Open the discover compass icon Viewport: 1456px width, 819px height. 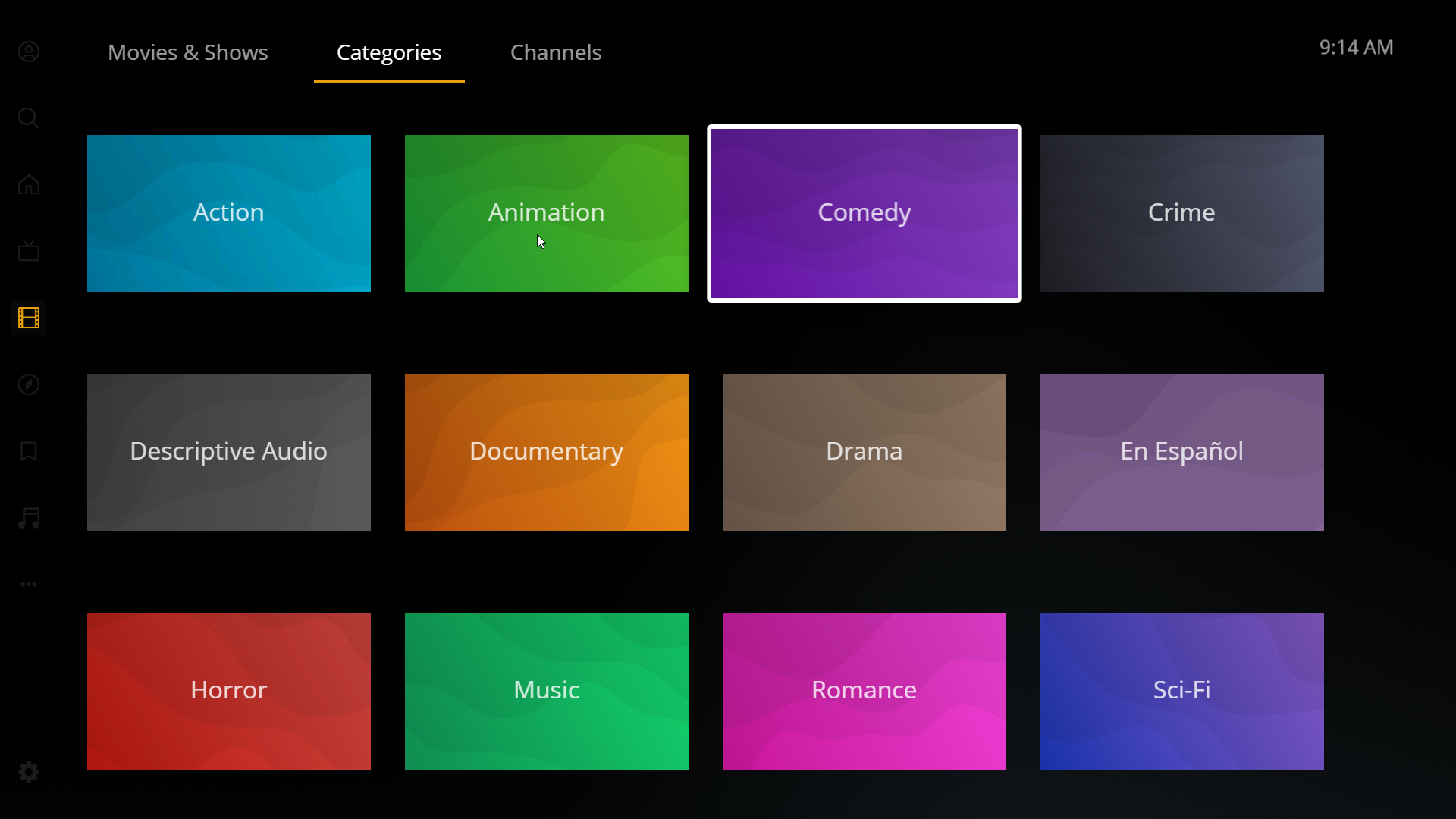click(x=28, y=384)
